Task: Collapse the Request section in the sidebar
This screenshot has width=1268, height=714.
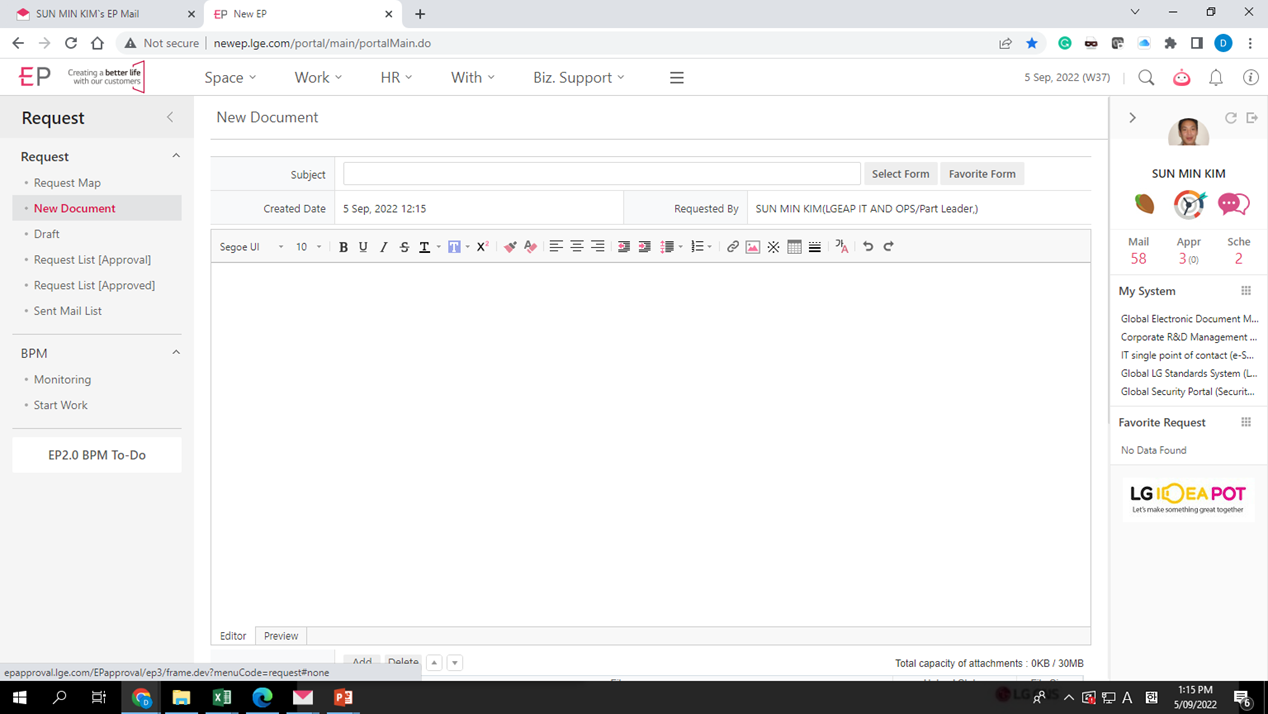Action: (176, 156)
